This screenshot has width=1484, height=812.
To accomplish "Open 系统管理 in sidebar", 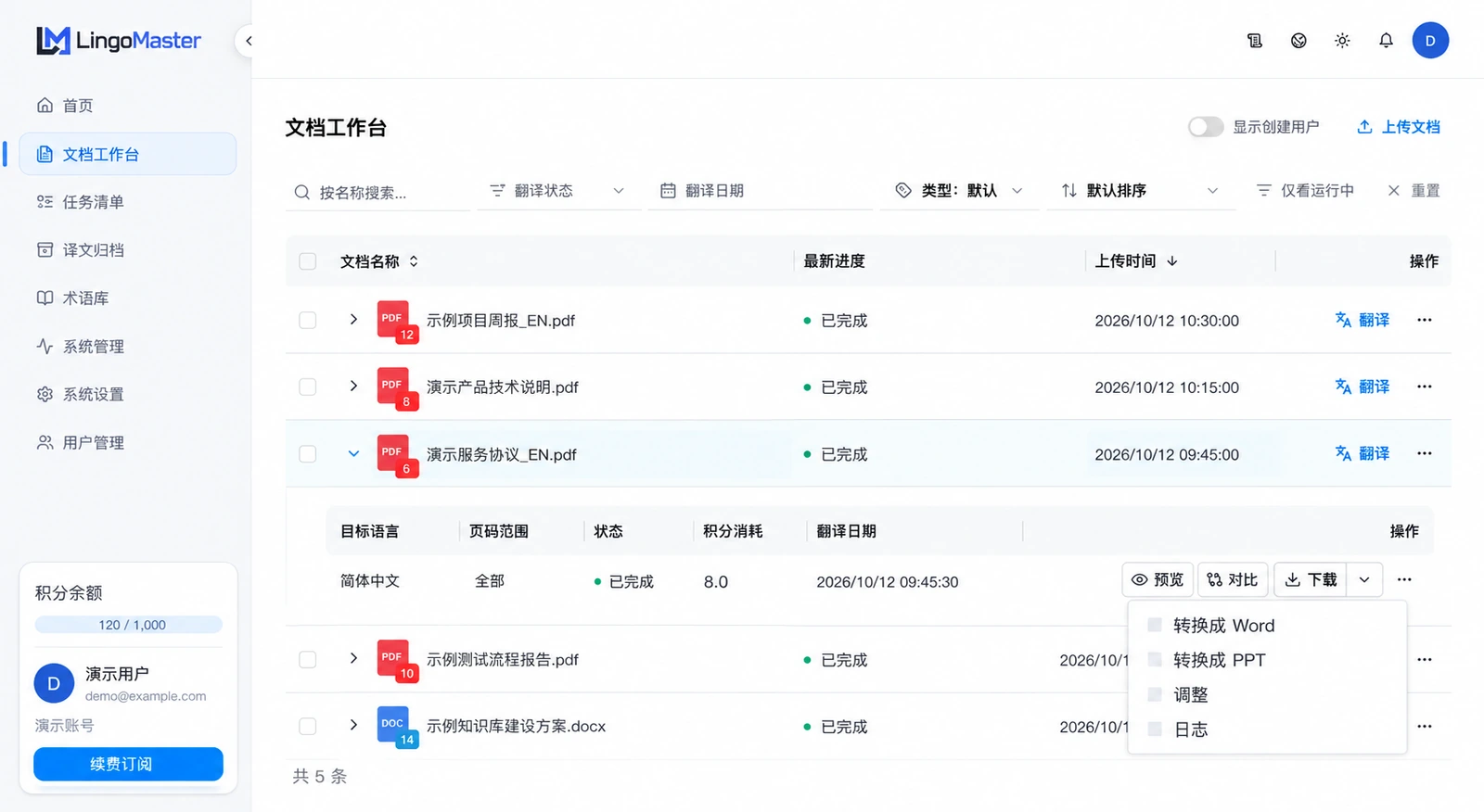I will pos(128,347).
